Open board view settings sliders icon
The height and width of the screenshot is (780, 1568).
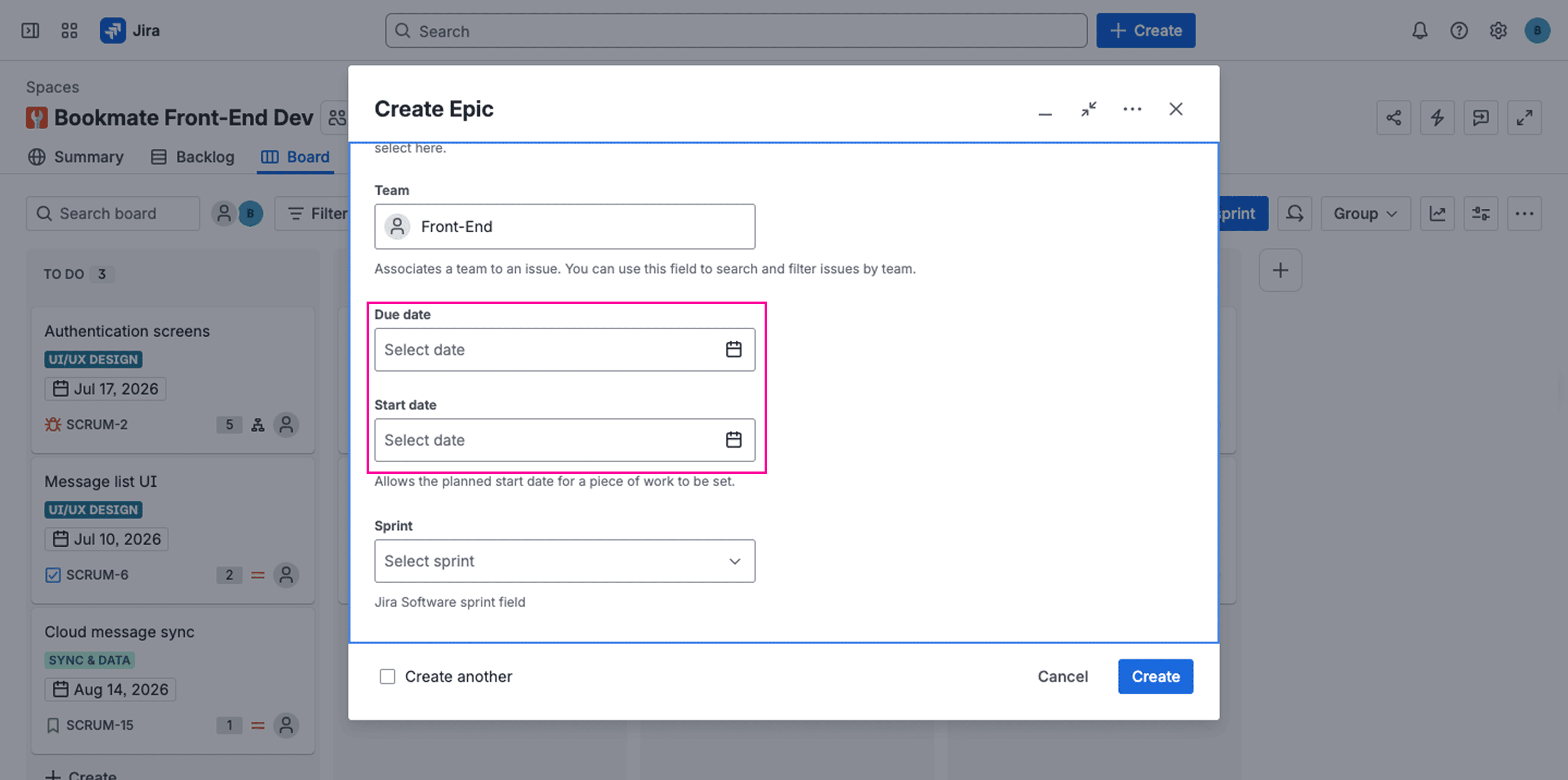[1481, 214]
